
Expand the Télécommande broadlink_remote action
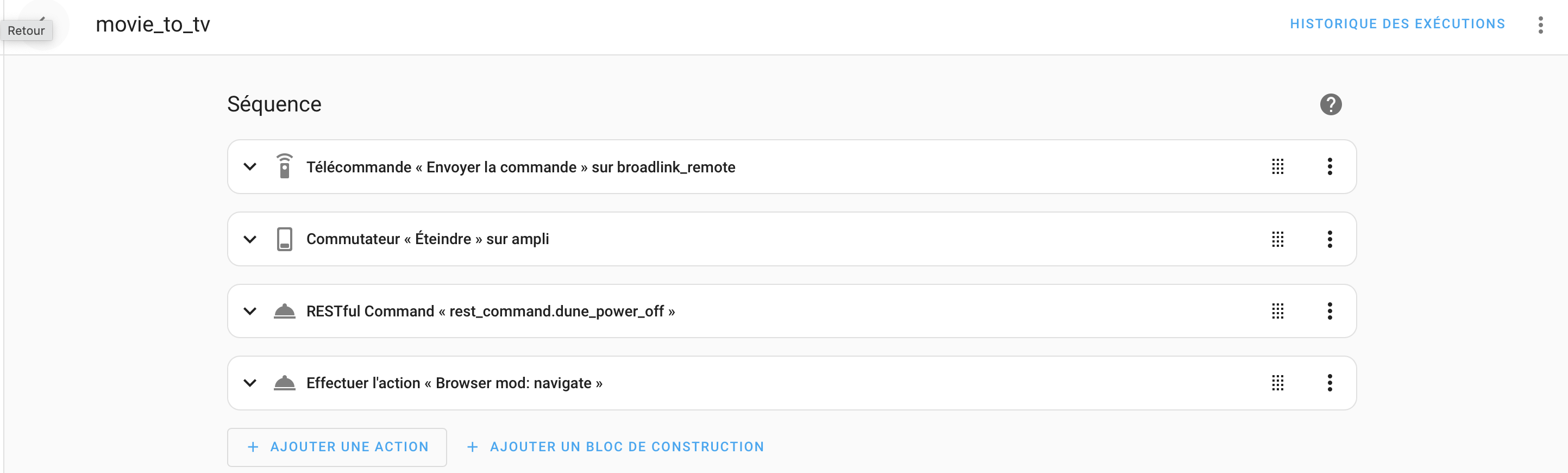249,166
